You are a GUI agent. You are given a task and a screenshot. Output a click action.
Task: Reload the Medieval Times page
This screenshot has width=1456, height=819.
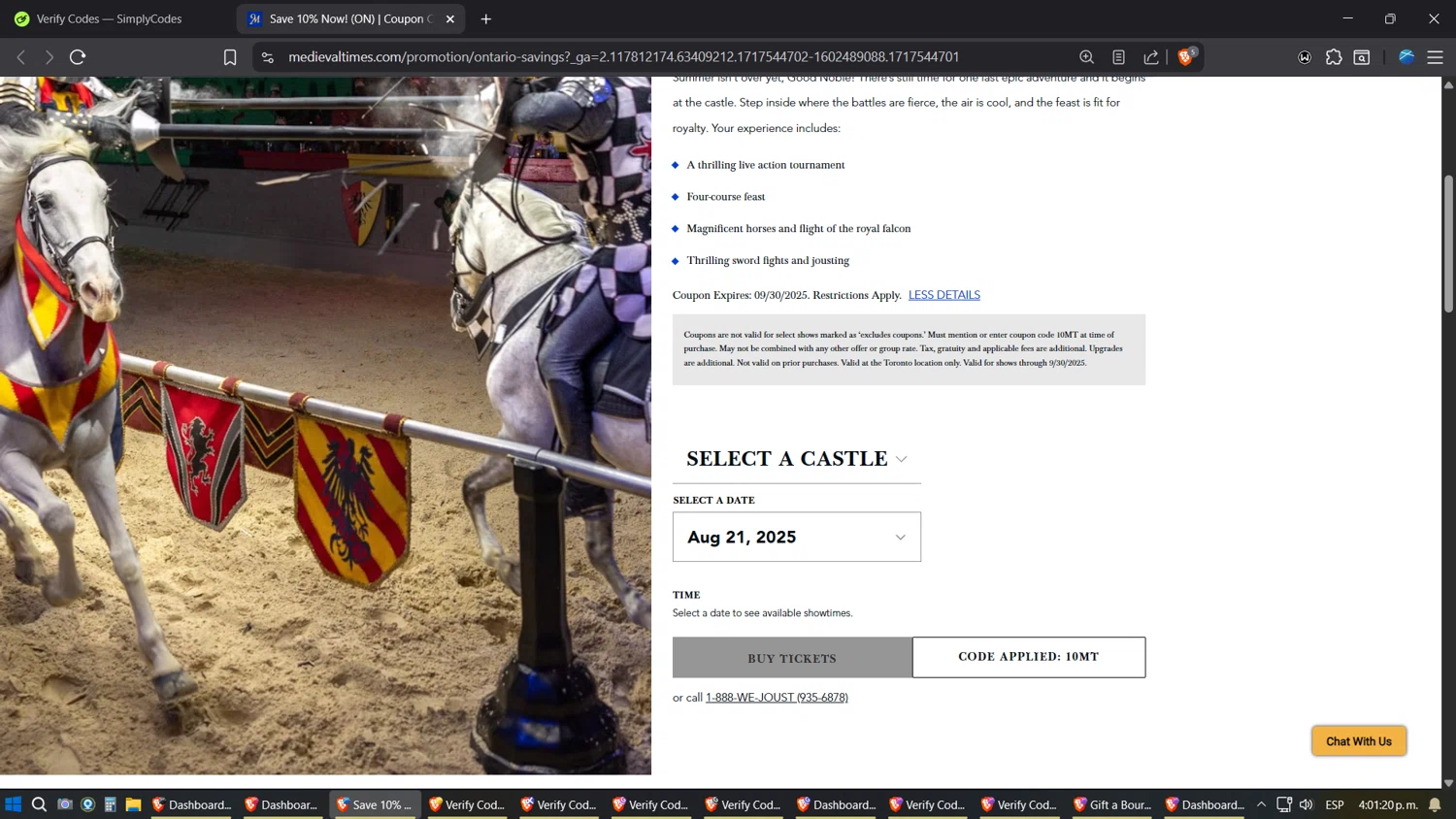pos(78,57)
